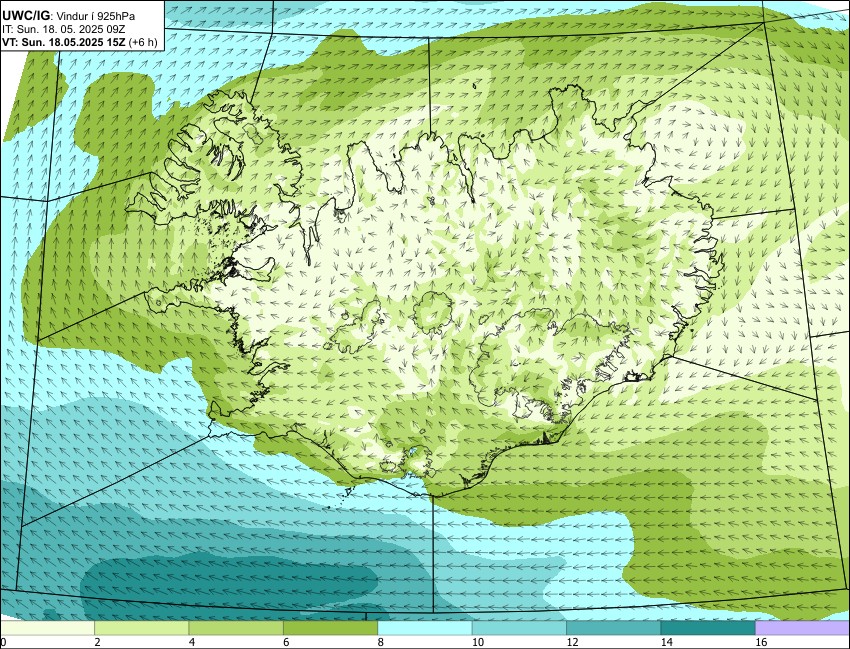Click the 0–2 color legend swatch

pos(47,628)
